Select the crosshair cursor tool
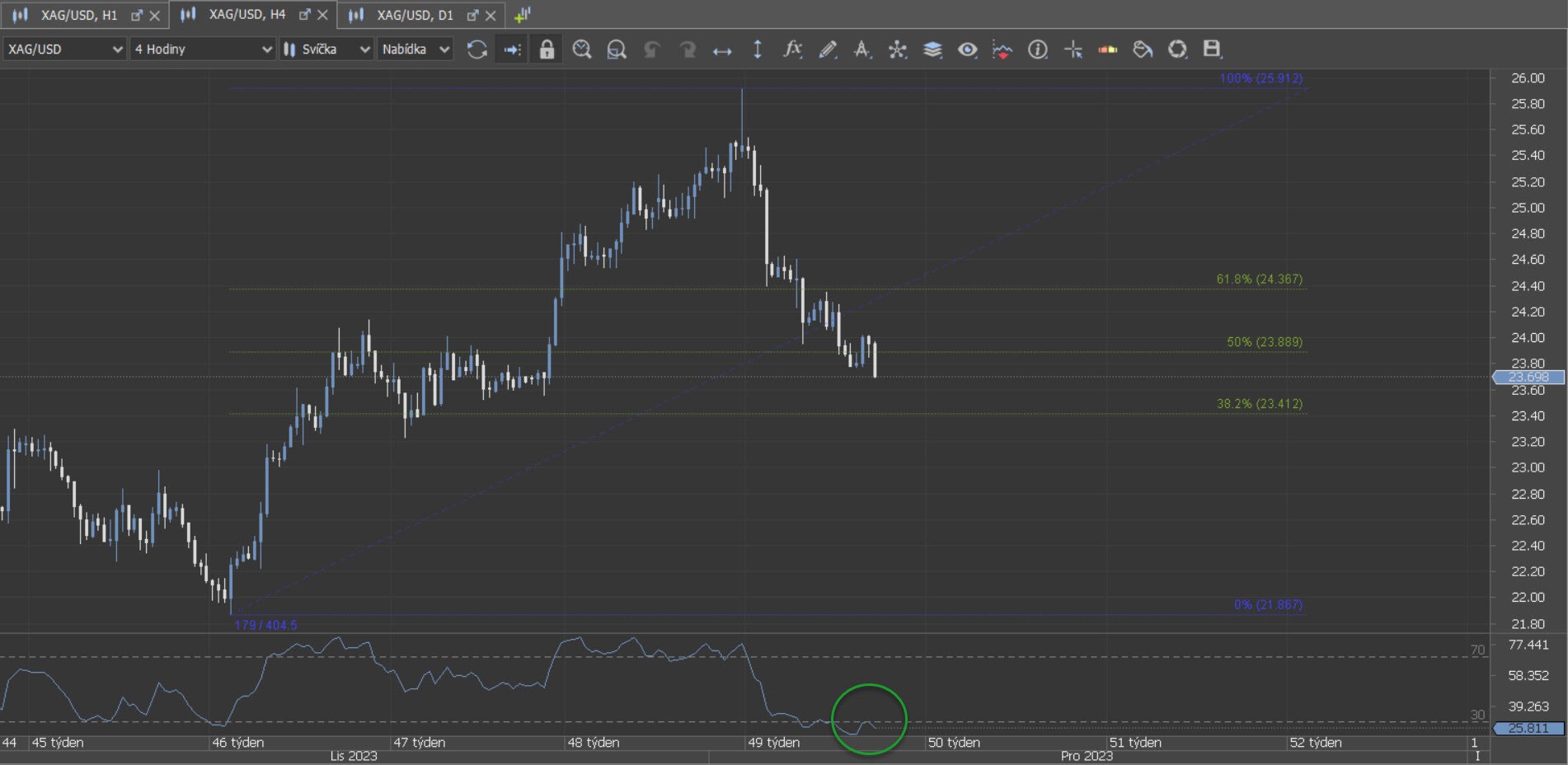The image size is (1568, 765). point(1073,49)
